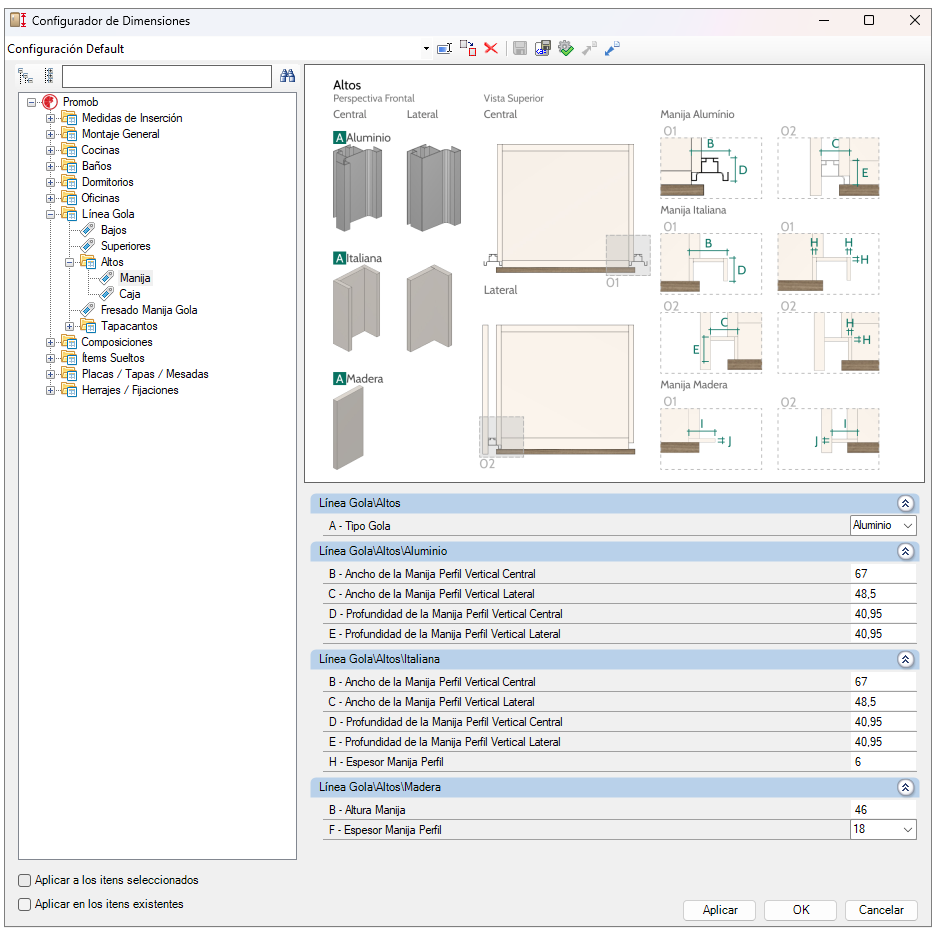The height and width of the screenshot is (934, 936).
Task: Click the red X delete configuration icon
Action: pos(491,48)
